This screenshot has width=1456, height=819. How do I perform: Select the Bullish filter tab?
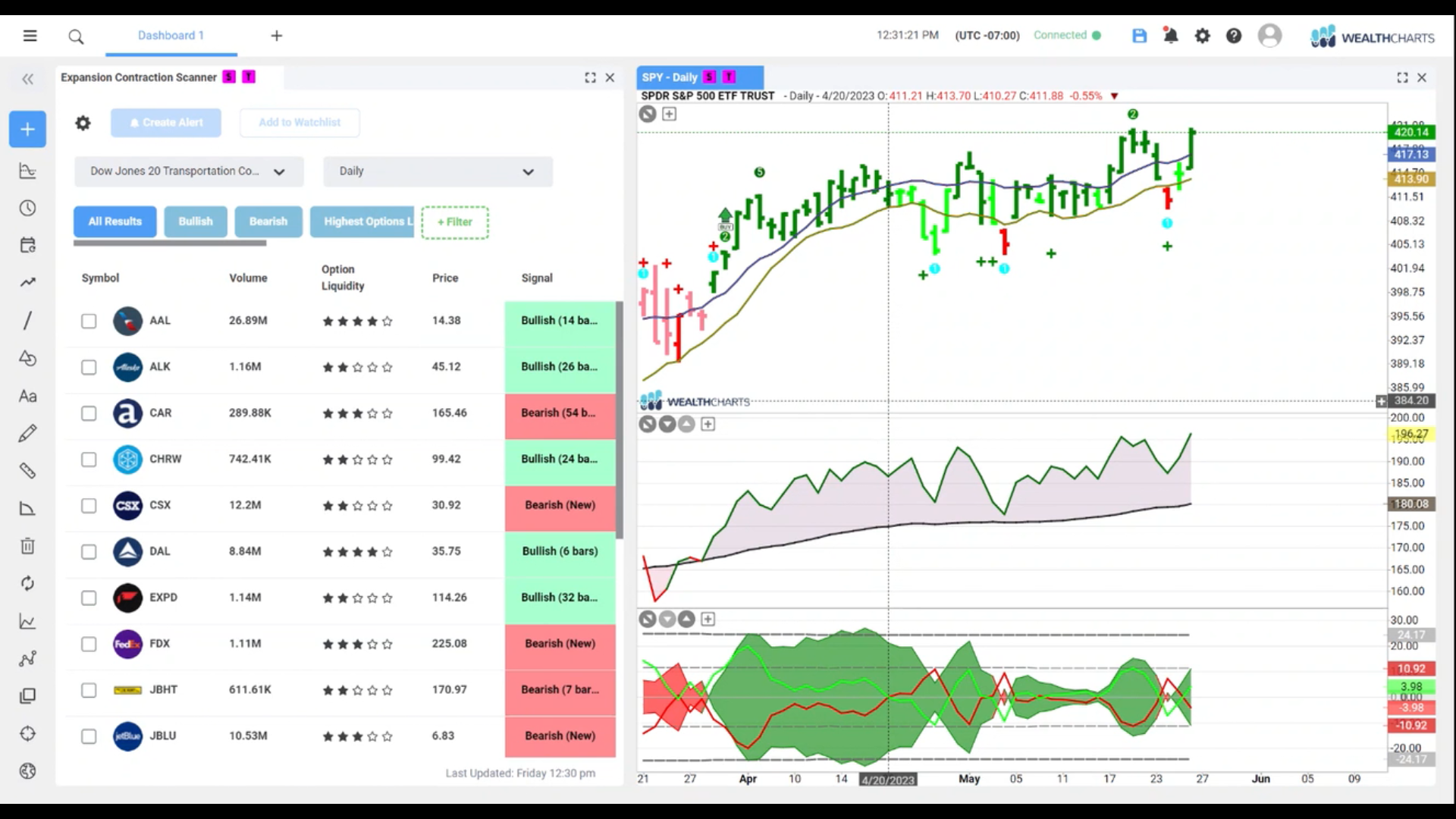tap(196, 221)
